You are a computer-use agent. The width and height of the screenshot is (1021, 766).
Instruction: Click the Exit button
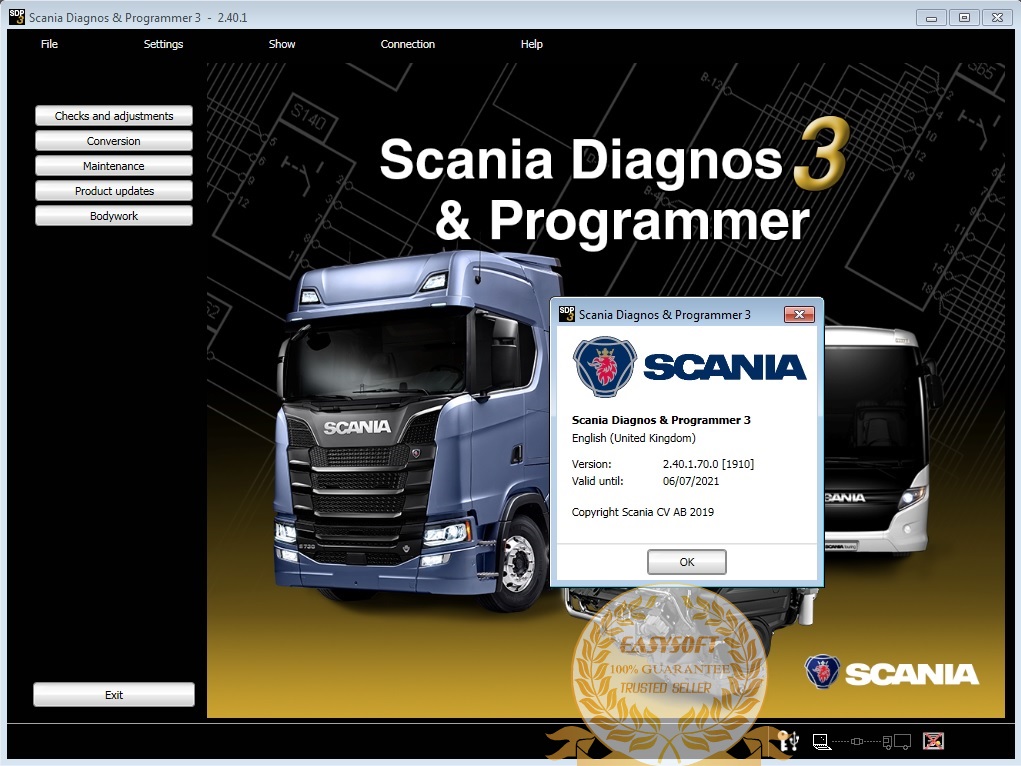coord(114,694)
